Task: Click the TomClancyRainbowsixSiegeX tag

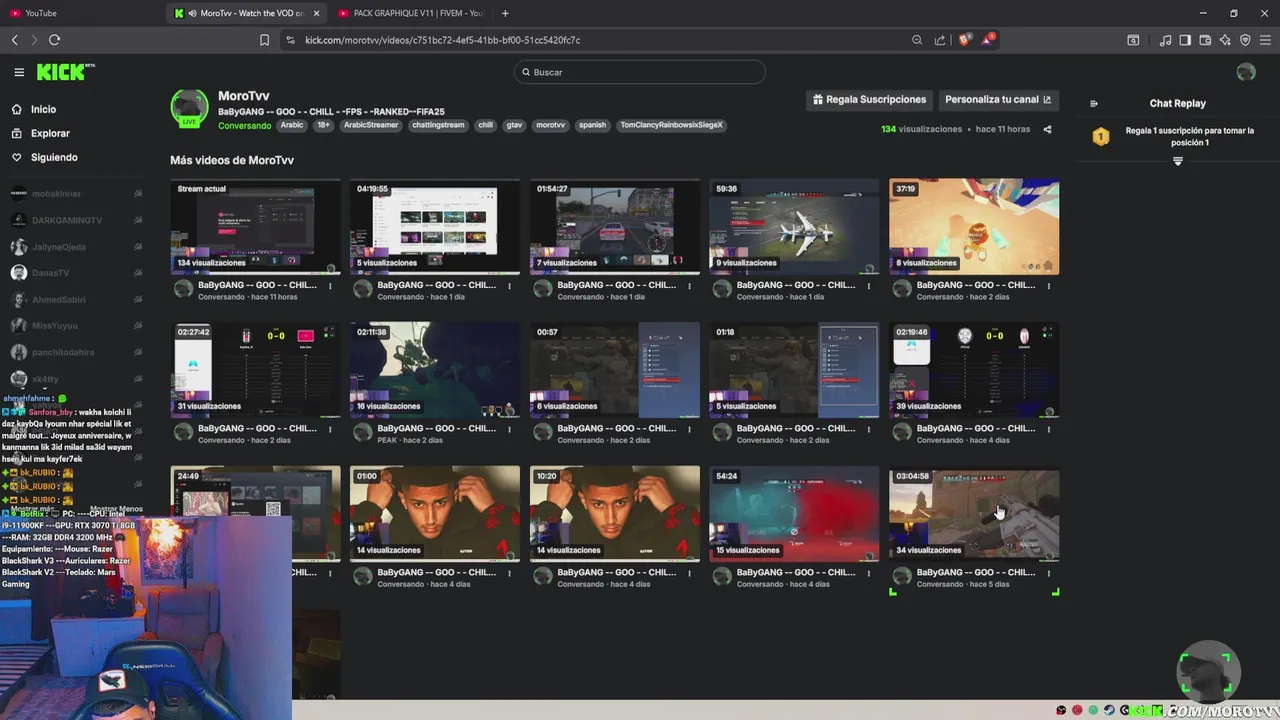Action: tap(671, 126)
